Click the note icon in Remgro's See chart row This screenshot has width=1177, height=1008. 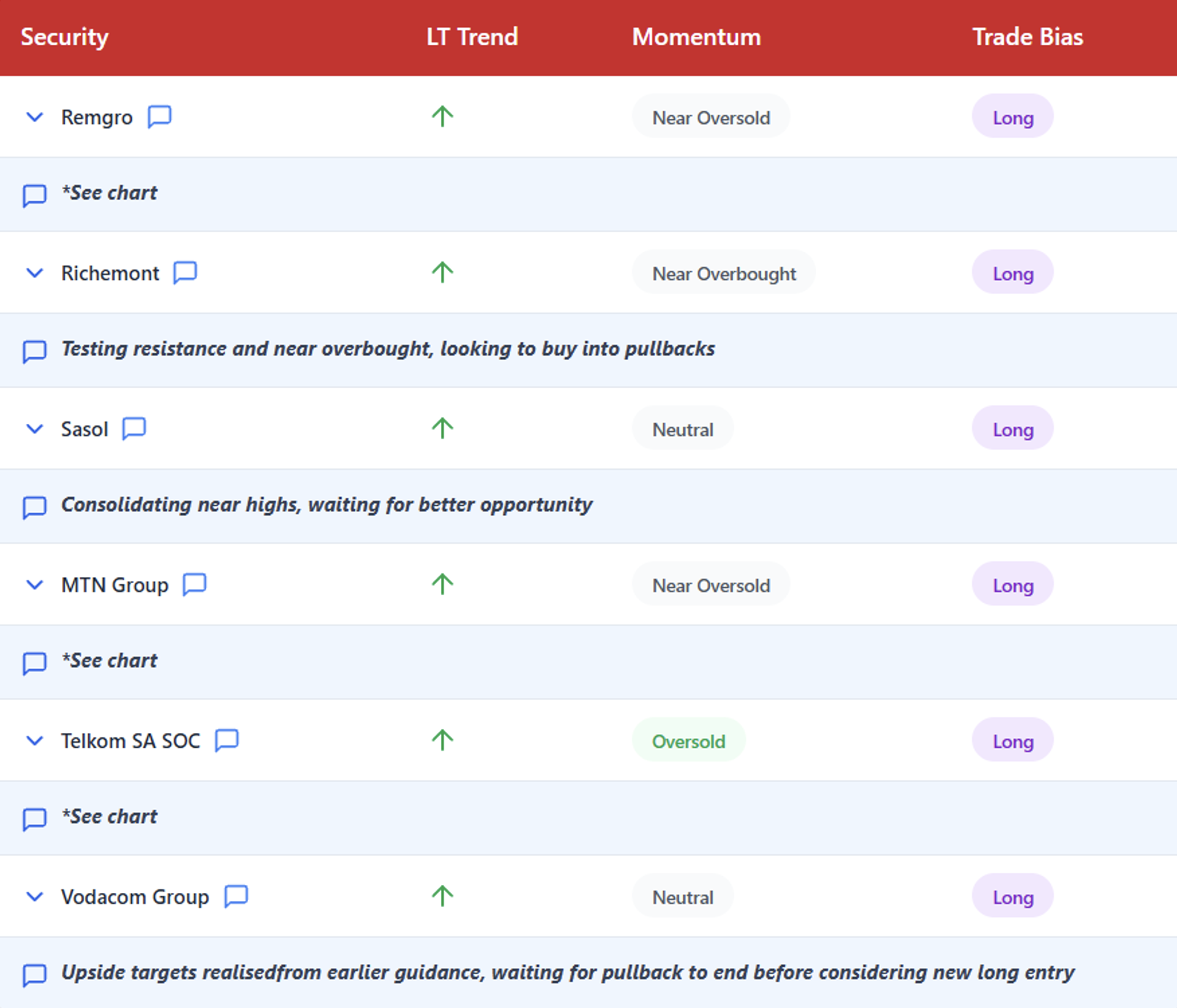coord(34,196)
